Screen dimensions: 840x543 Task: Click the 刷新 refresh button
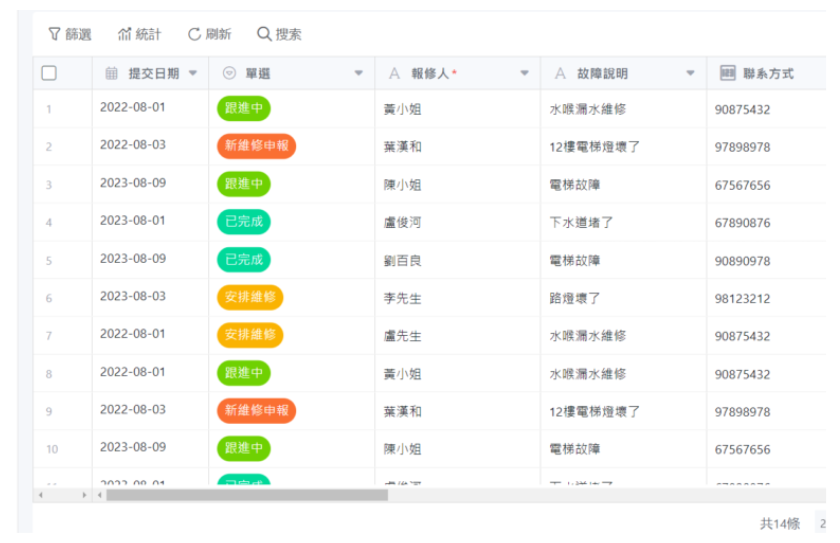coord(209,34)
